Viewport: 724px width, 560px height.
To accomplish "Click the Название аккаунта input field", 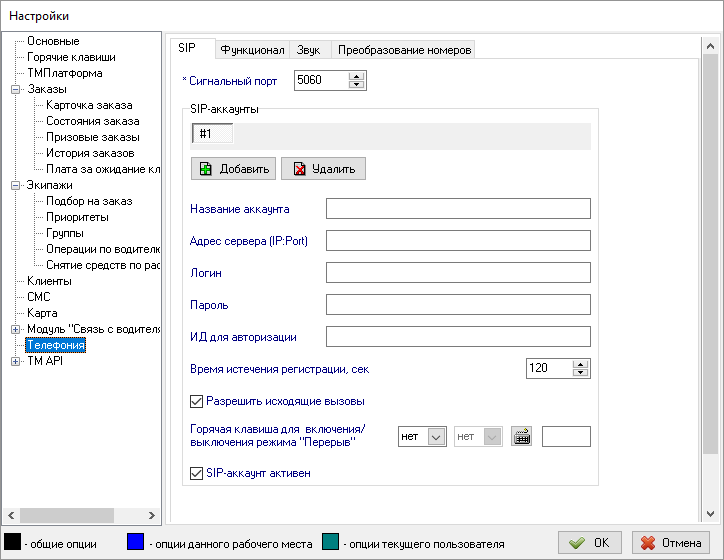I will click(458, 208).
